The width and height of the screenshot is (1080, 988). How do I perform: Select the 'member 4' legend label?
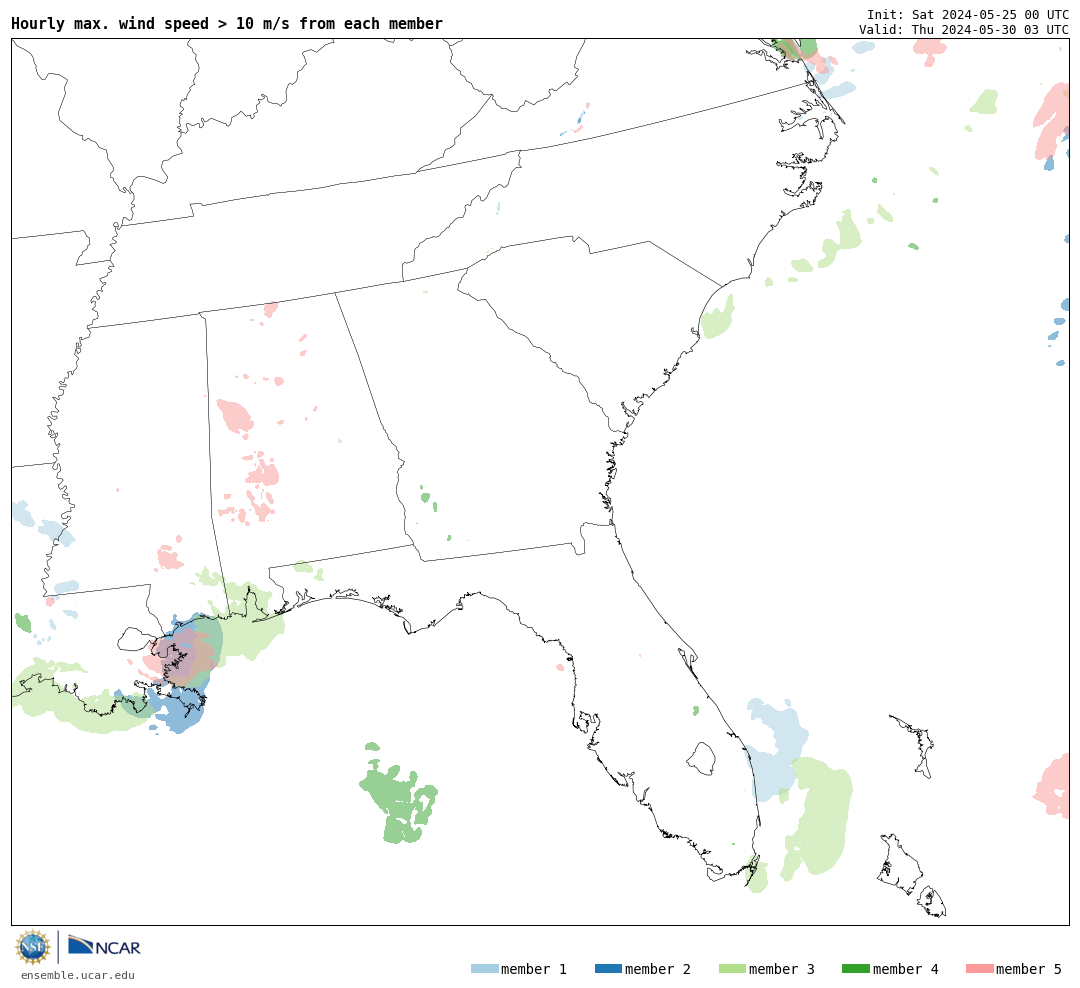[905, 969]
